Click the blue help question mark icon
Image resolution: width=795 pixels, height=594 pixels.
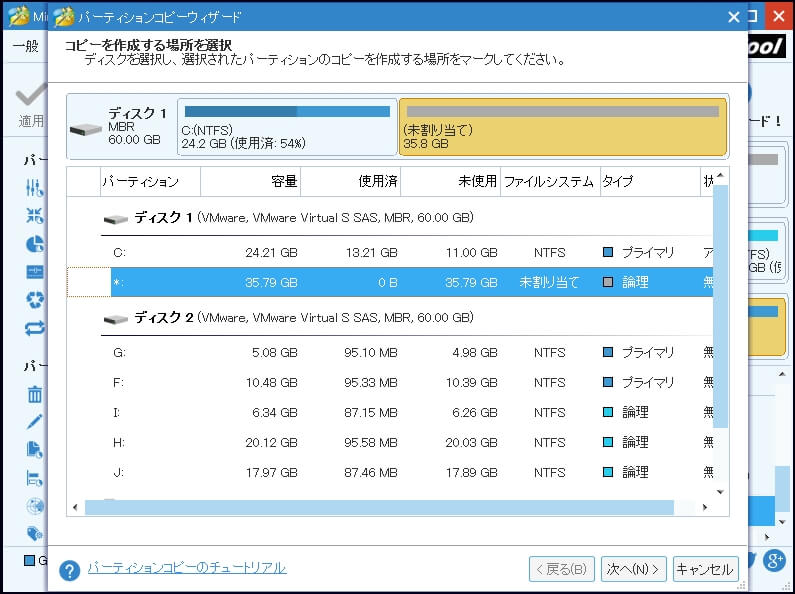pos(69,570)
